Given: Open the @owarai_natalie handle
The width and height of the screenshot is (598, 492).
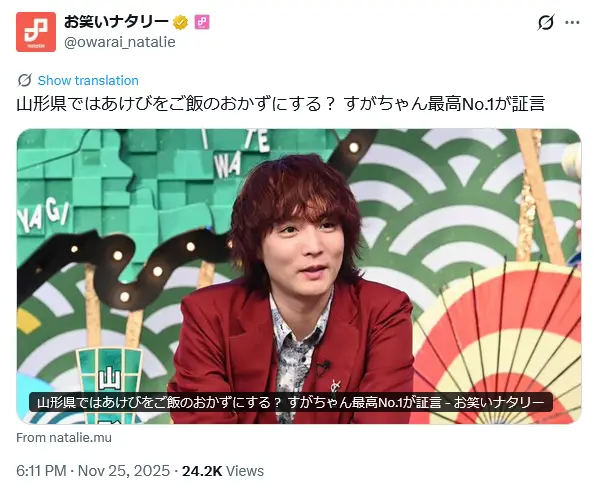Looking at the screenshot, I should pyautogui.click(x=120, y=42).
